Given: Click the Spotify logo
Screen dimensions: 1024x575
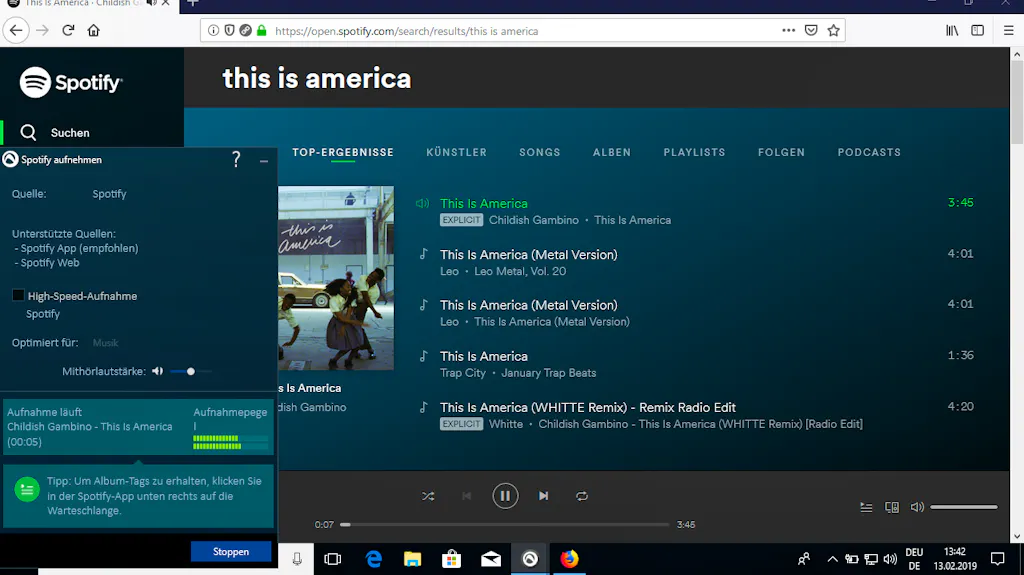Looking at the screenshot, I should [71, 82].
